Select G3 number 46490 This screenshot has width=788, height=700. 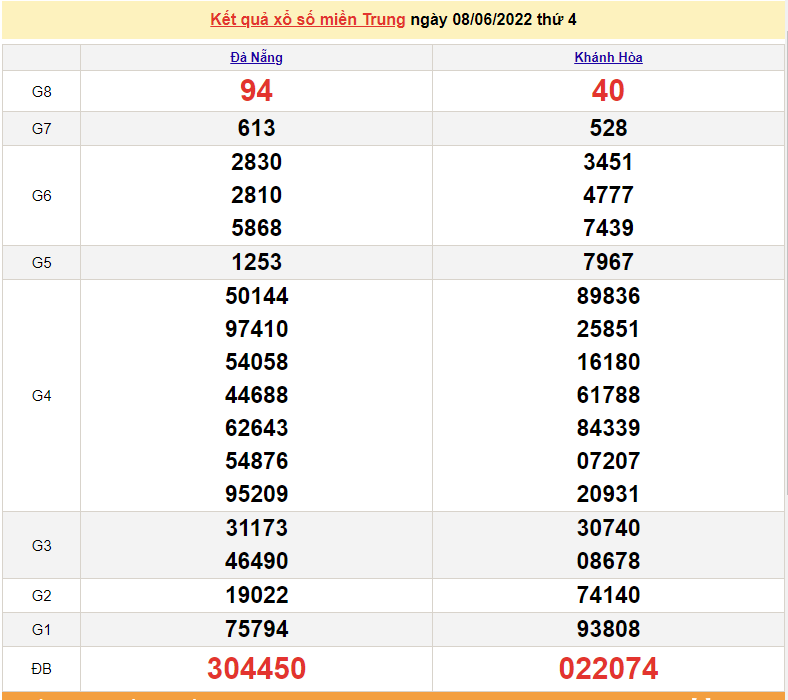[x=256, y=561]
